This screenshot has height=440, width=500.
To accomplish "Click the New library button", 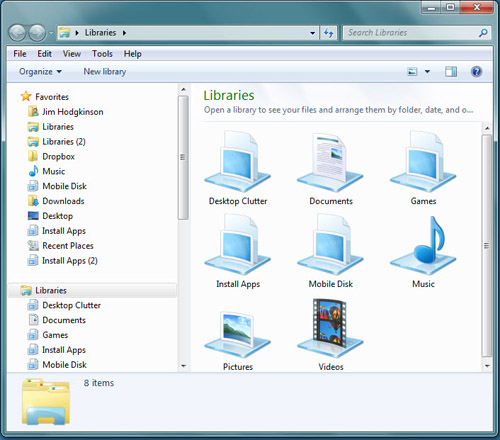I will [105, 72].
